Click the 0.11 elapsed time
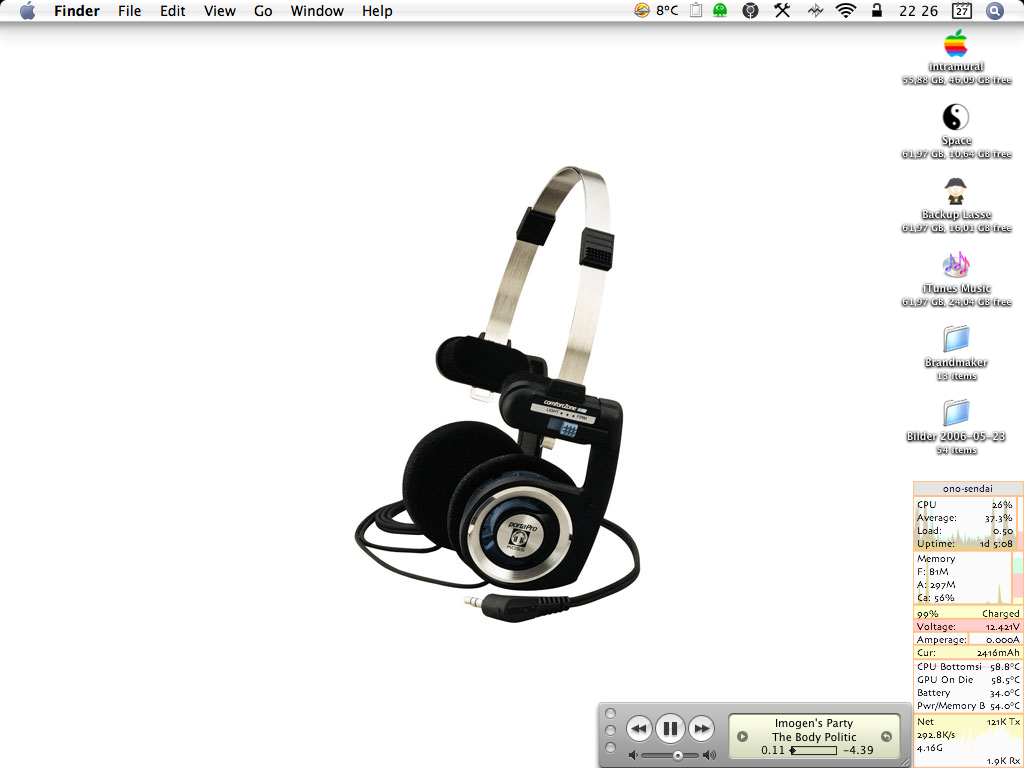 (773, 750)
